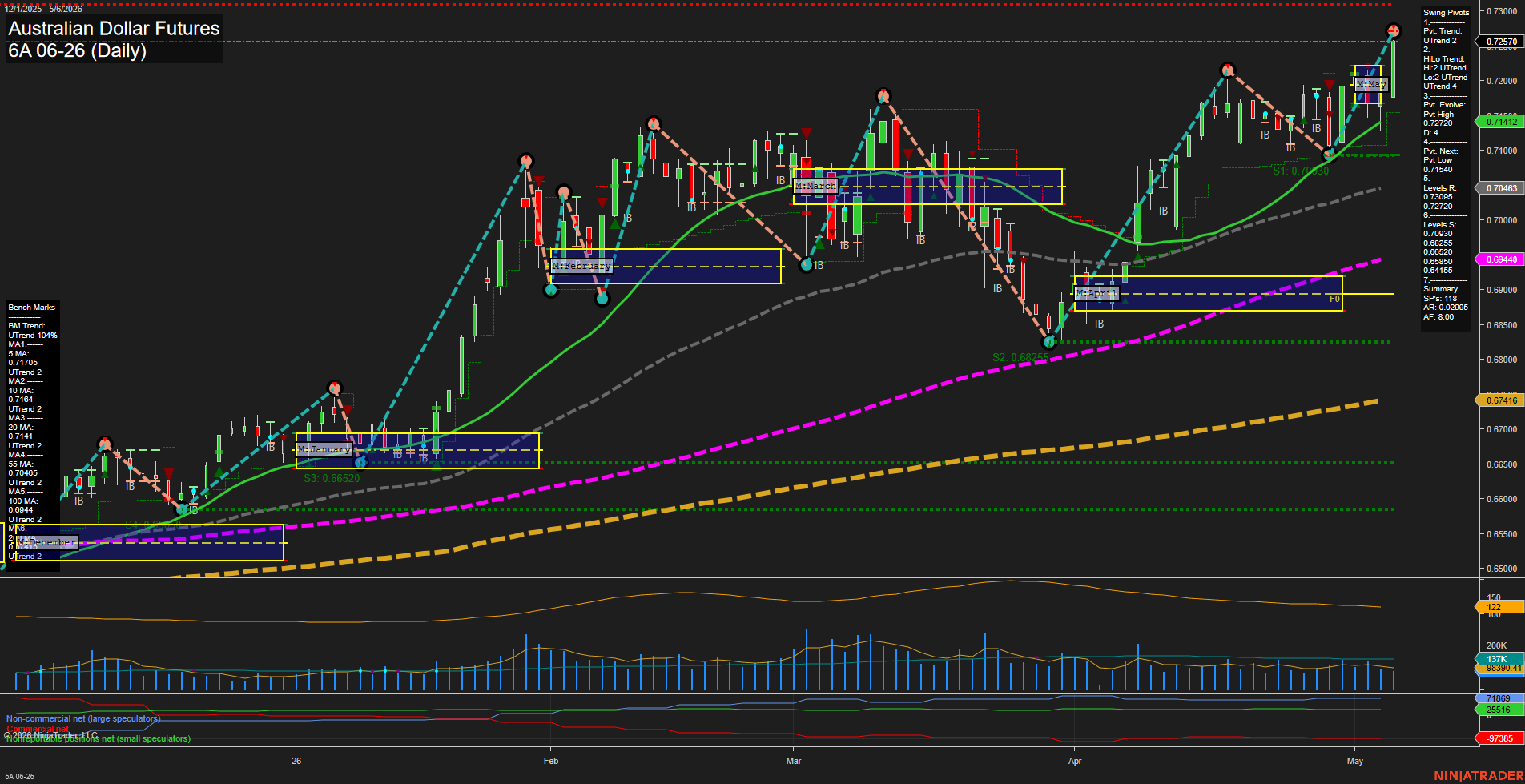Click the Feb label on time axis
The height and width of the screenshot is (784, 1525).
(551, 761)
